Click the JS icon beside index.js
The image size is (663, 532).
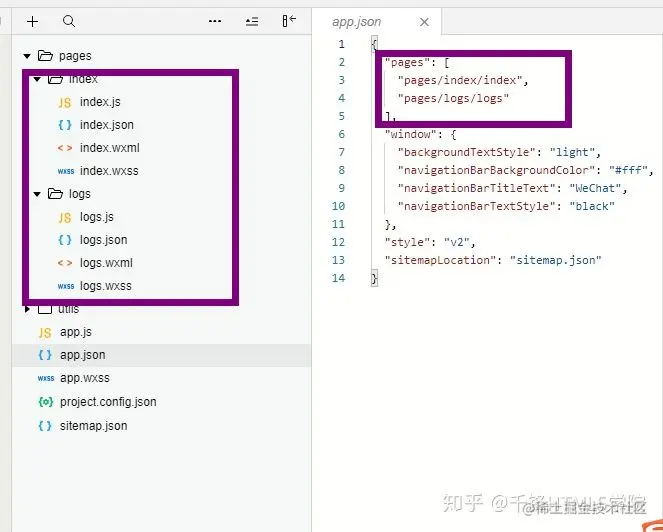65,103
